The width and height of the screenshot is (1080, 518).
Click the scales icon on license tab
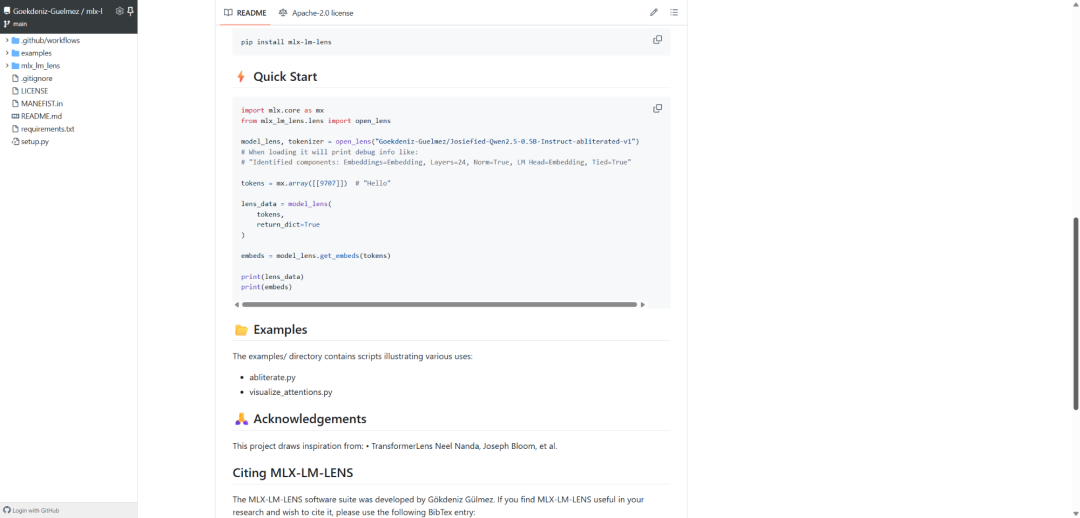click(x=283, y=12)
